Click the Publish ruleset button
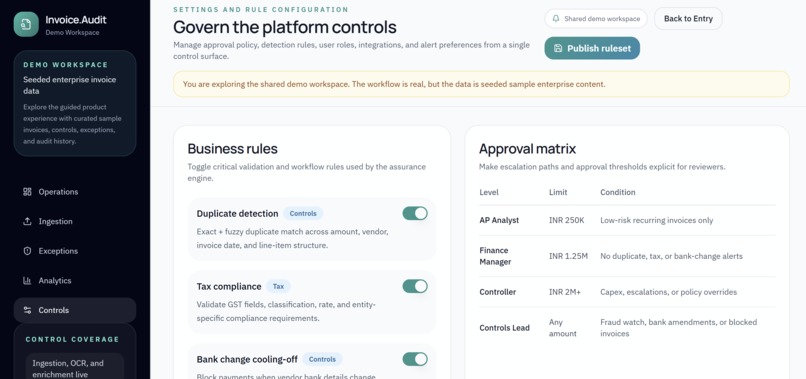The width and height of the screenshot is (806, 379). (592, 48)
